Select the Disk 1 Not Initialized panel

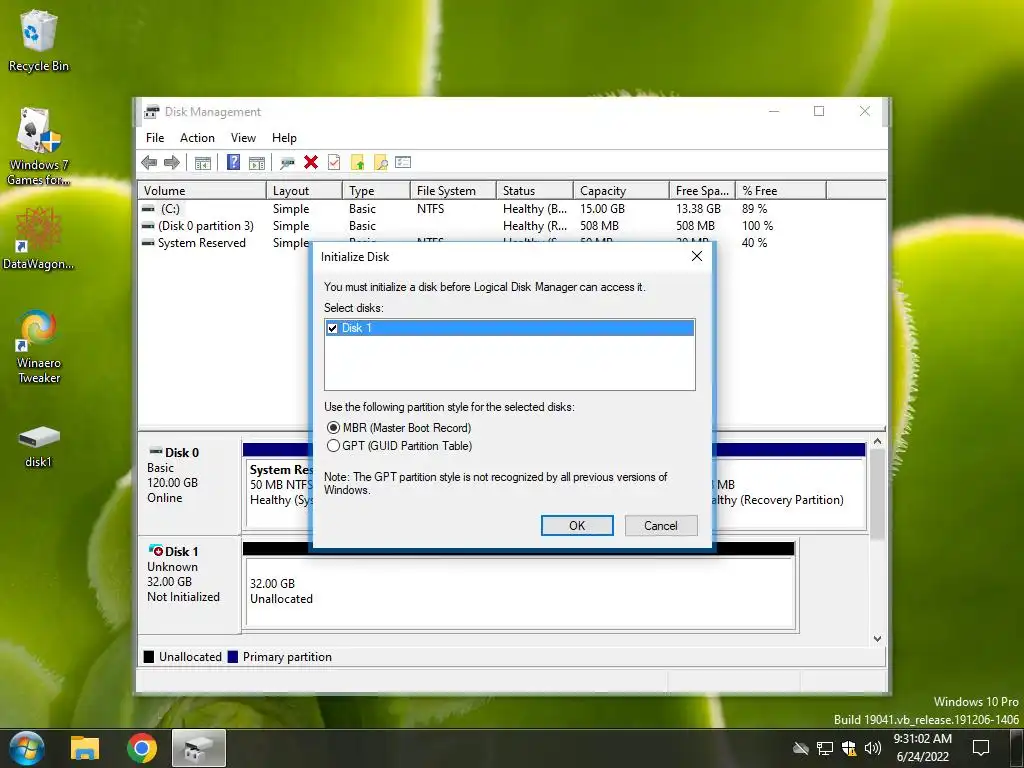coord(189,584)
